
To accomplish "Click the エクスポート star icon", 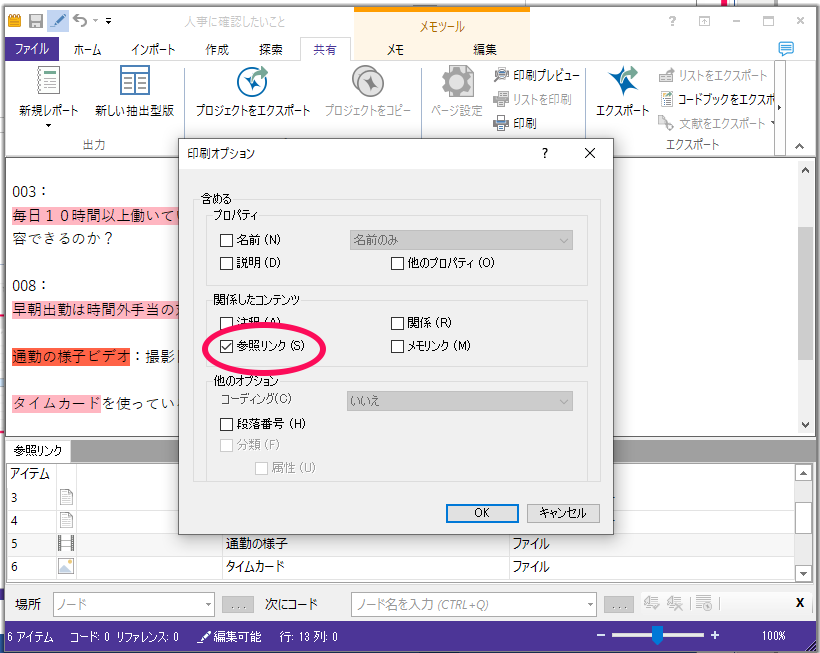I will [623, 81].
